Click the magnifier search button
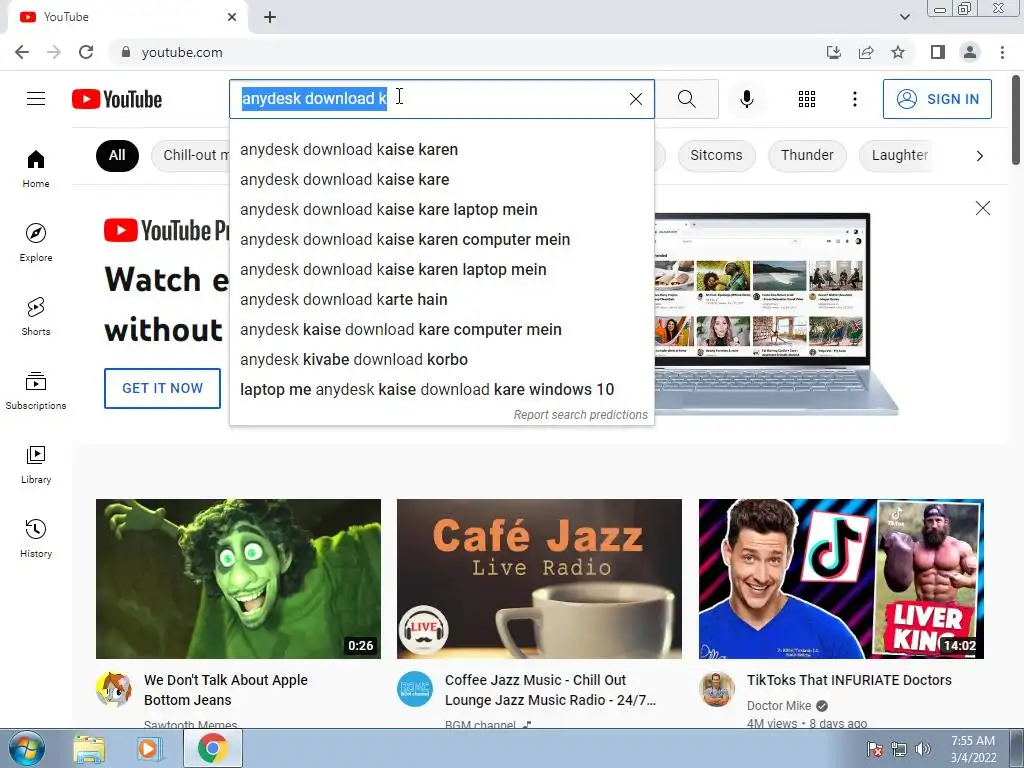This screenshot has height=768, width=1024. [x=686, y=99]
